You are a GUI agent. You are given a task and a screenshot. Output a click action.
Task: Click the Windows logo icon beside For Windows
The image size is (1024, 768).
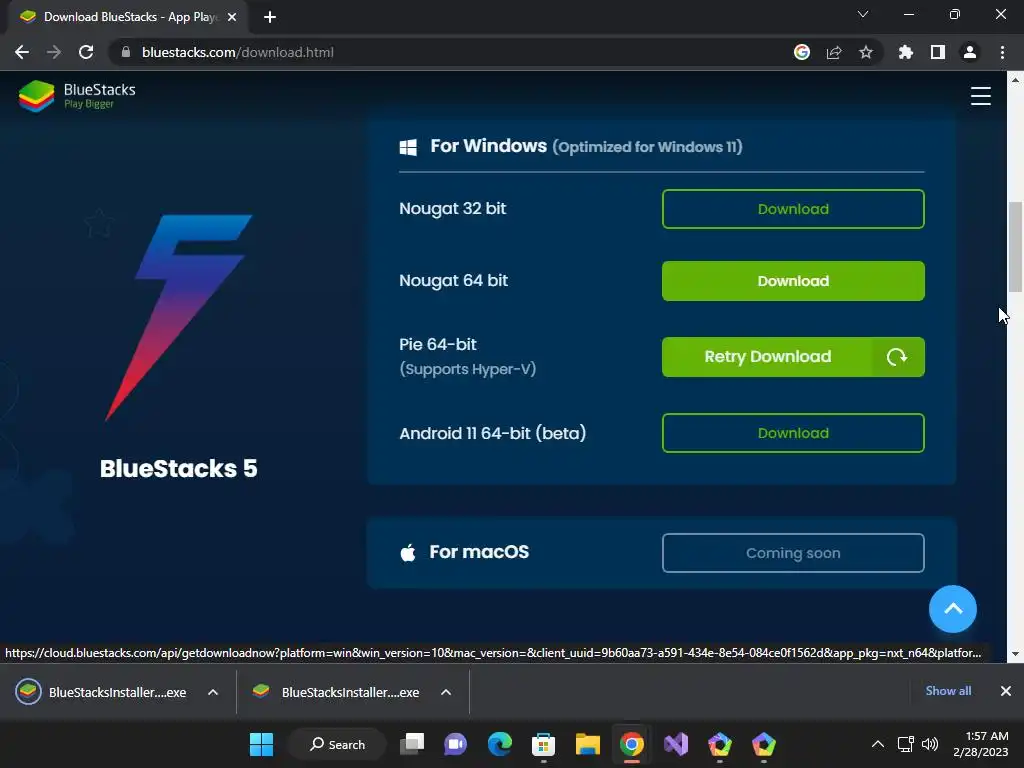[408, 147]
